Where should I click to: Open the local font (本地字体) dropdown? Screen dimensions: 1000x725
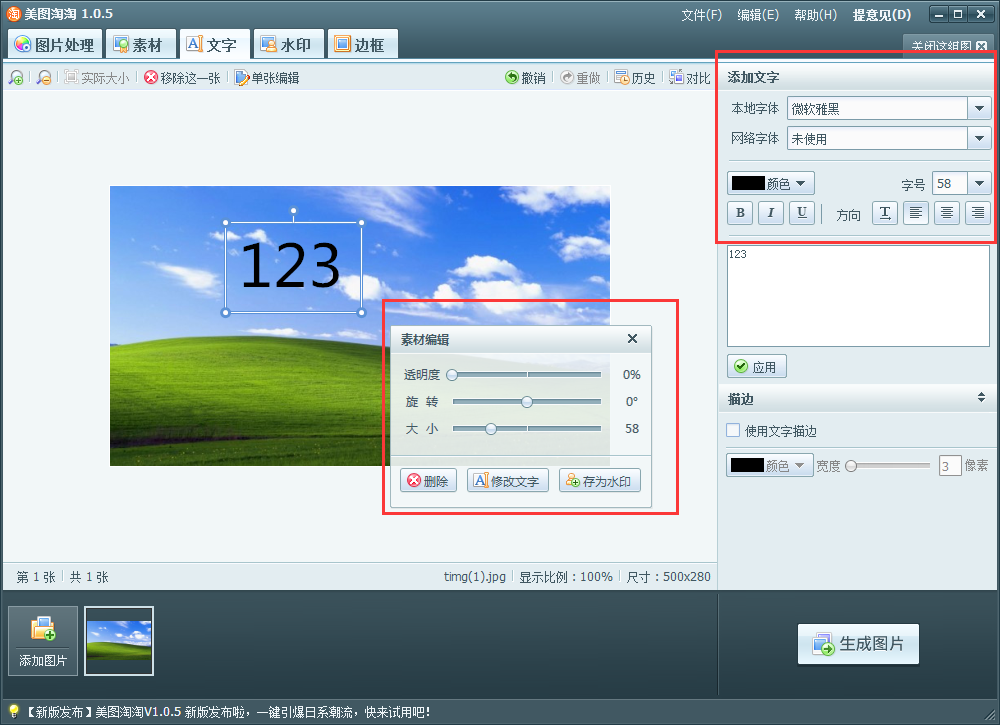click(979, 108)
